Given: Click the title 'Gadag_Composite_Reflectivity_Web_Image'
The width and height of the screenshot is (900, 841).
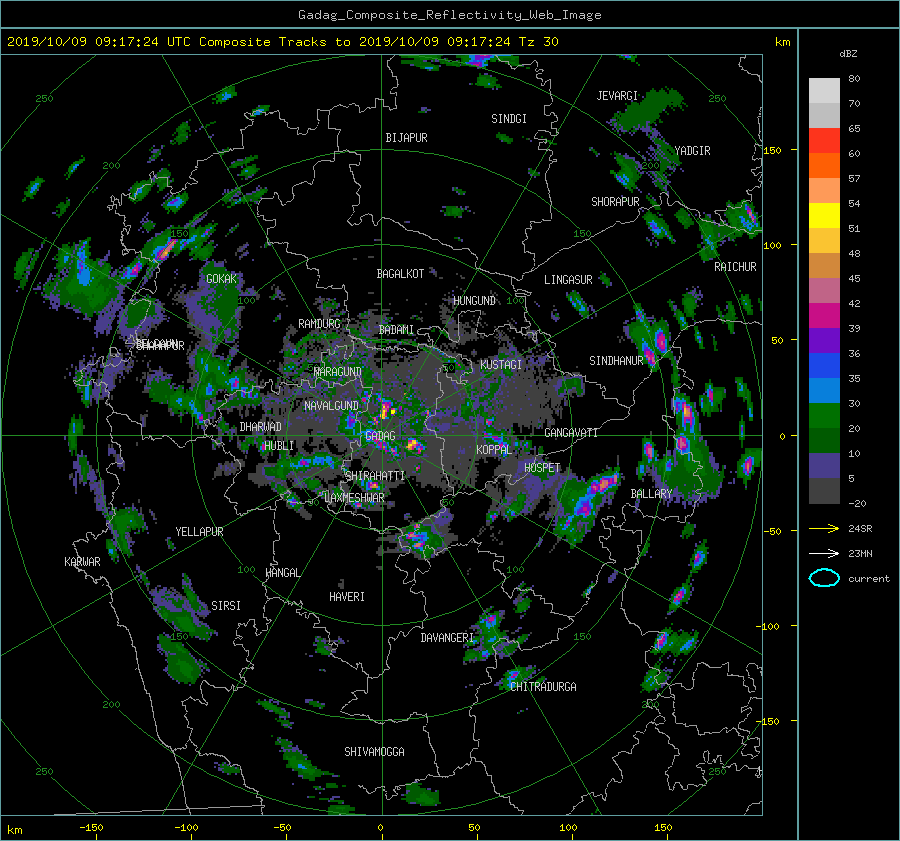Looking at the screenshot, I should click(449, 15).
